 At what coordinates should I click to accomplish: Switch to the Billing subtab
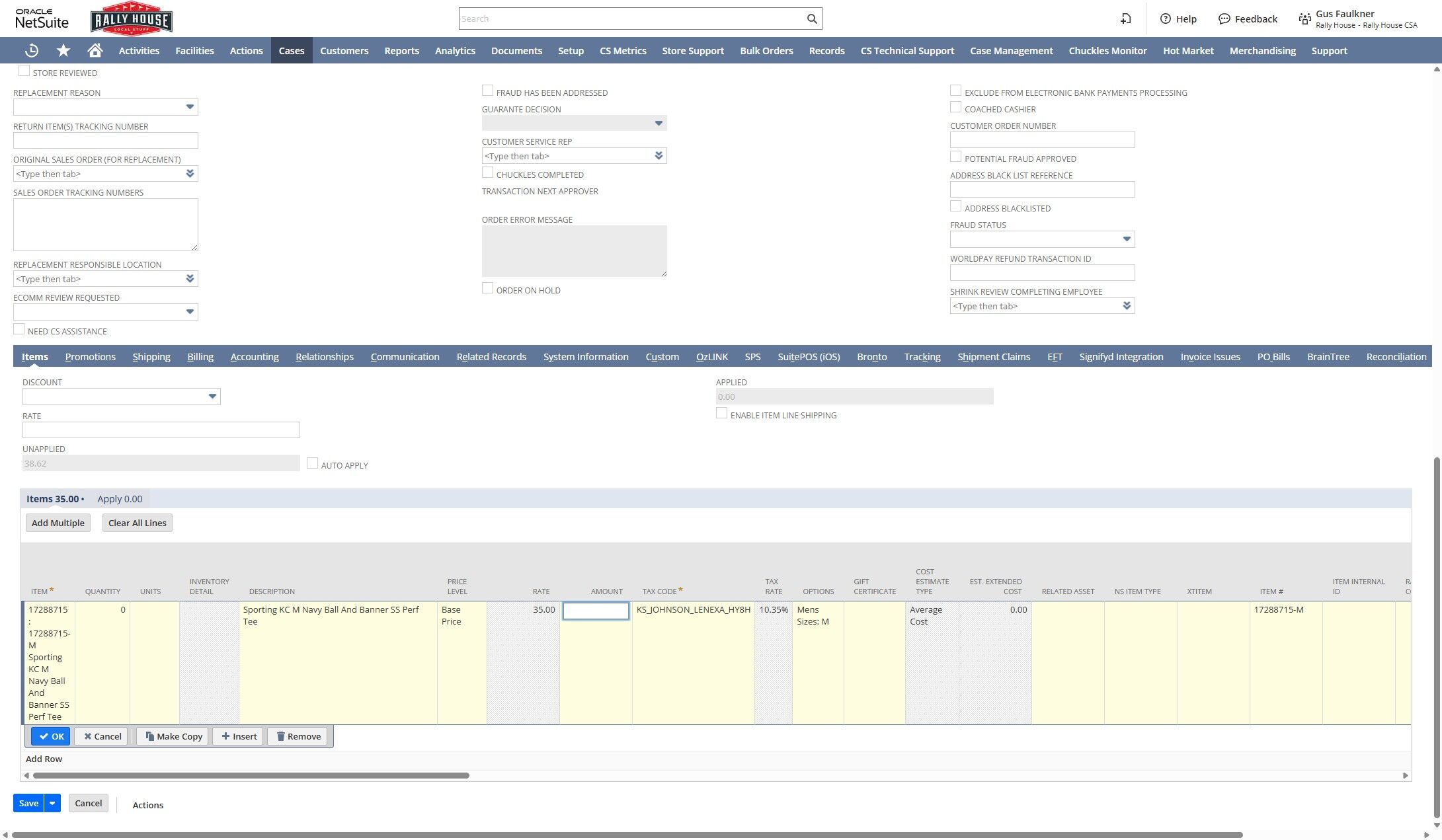coord(200,357)
